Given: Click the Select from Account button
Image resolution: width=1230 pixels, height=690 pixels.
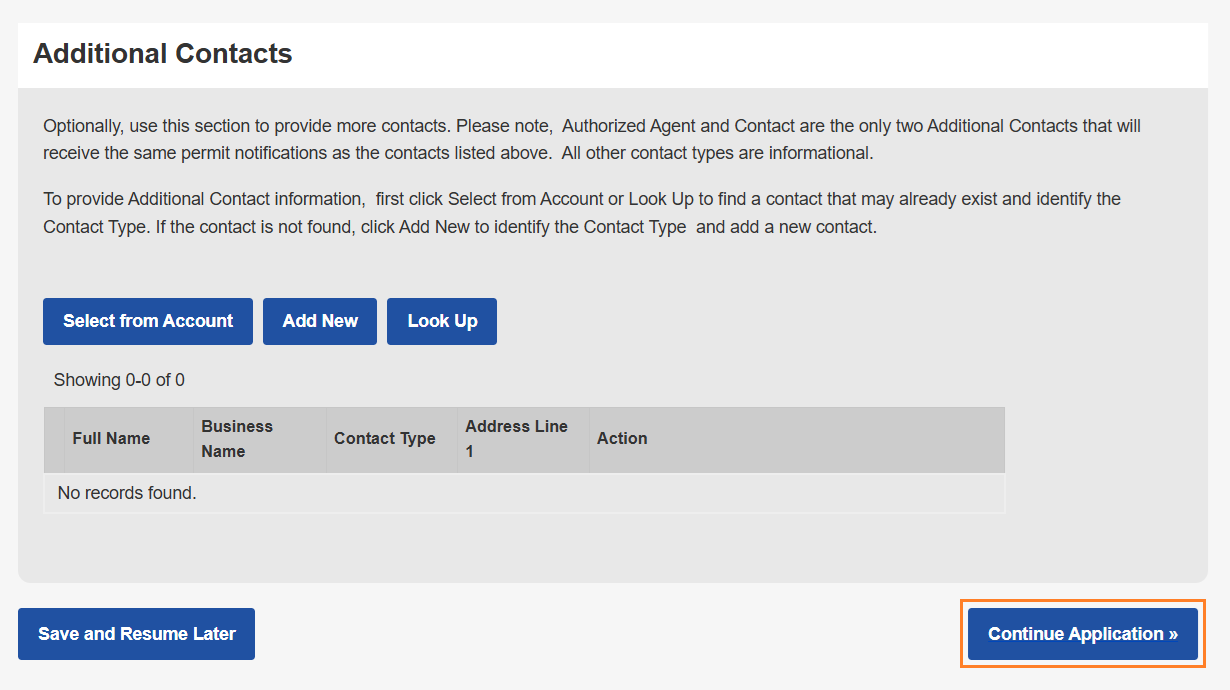Looking at the screenshot, I should tap(148, 321).
